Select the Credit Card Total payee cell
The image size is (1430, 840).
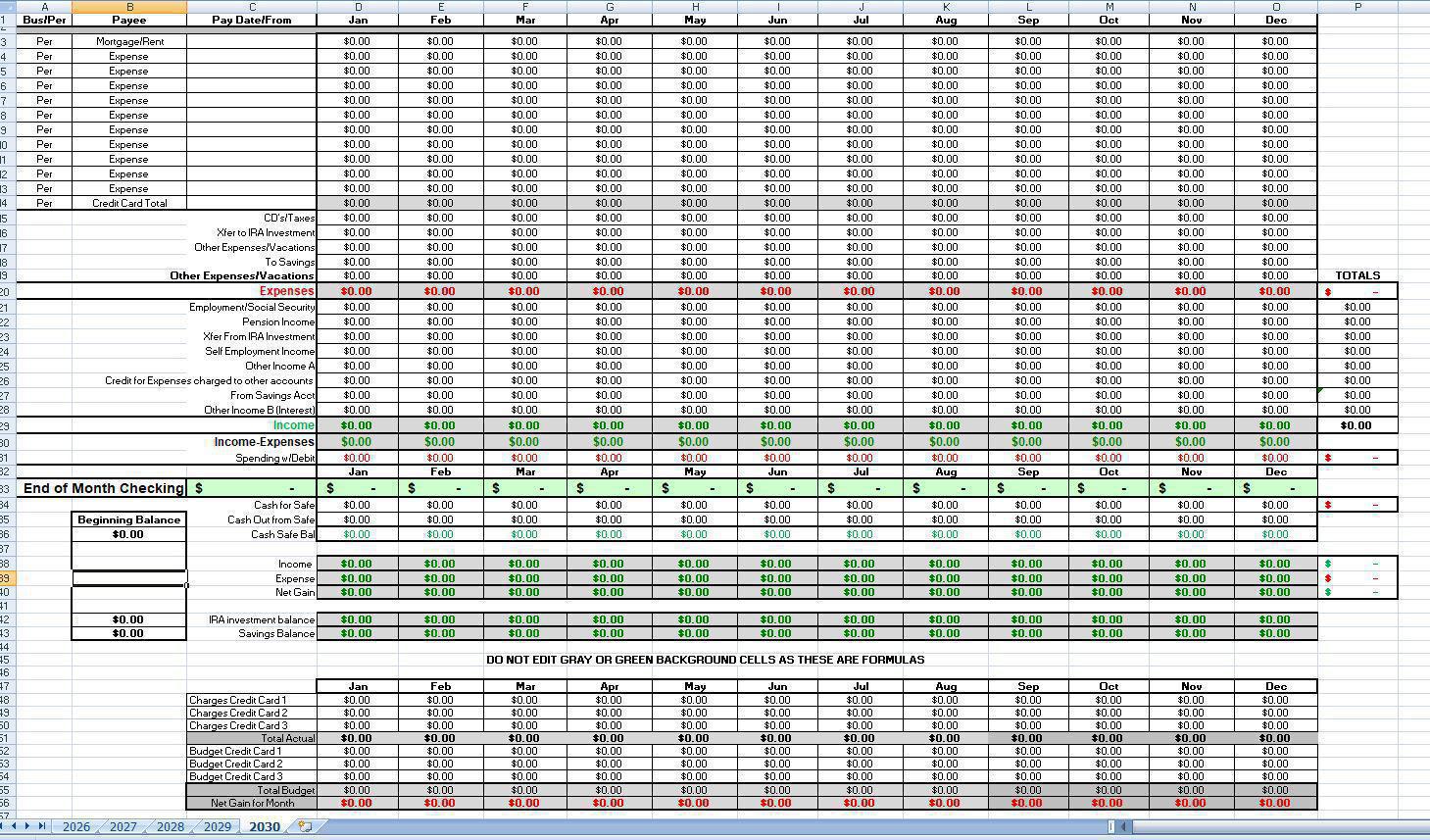[x=129, y=203]
